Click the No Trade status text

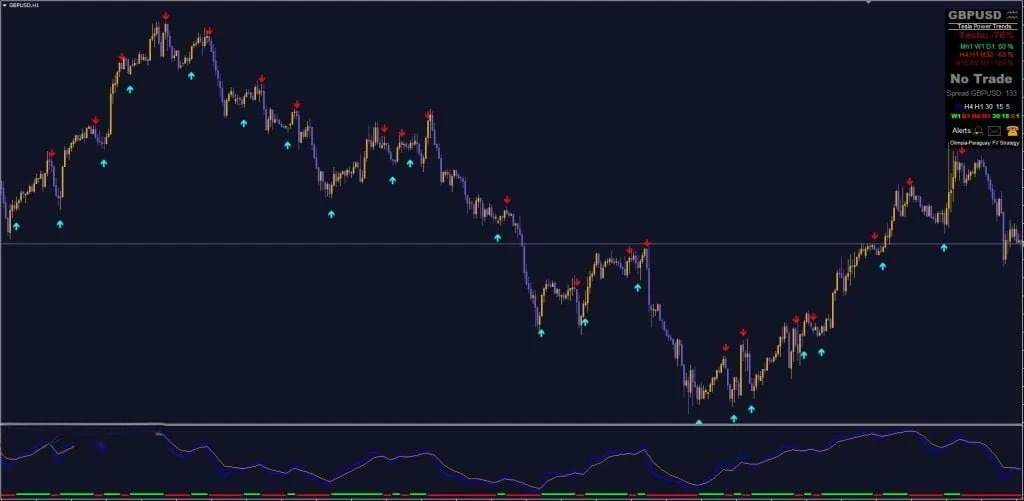tap(981, 78)
